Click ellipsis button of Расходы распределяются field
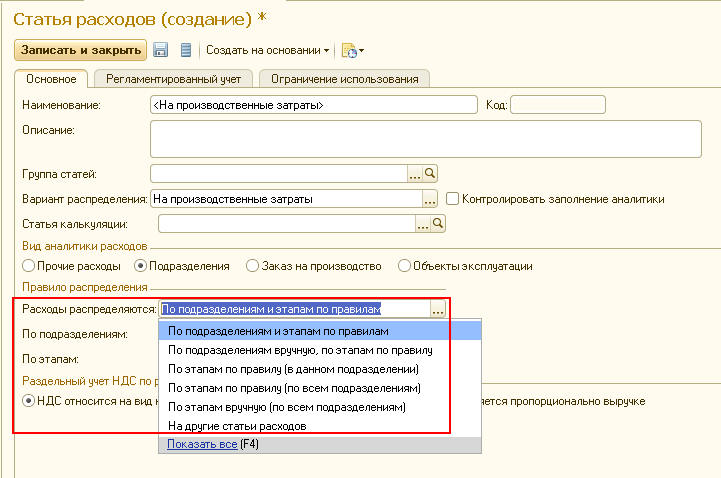 (x=438, y=309)
